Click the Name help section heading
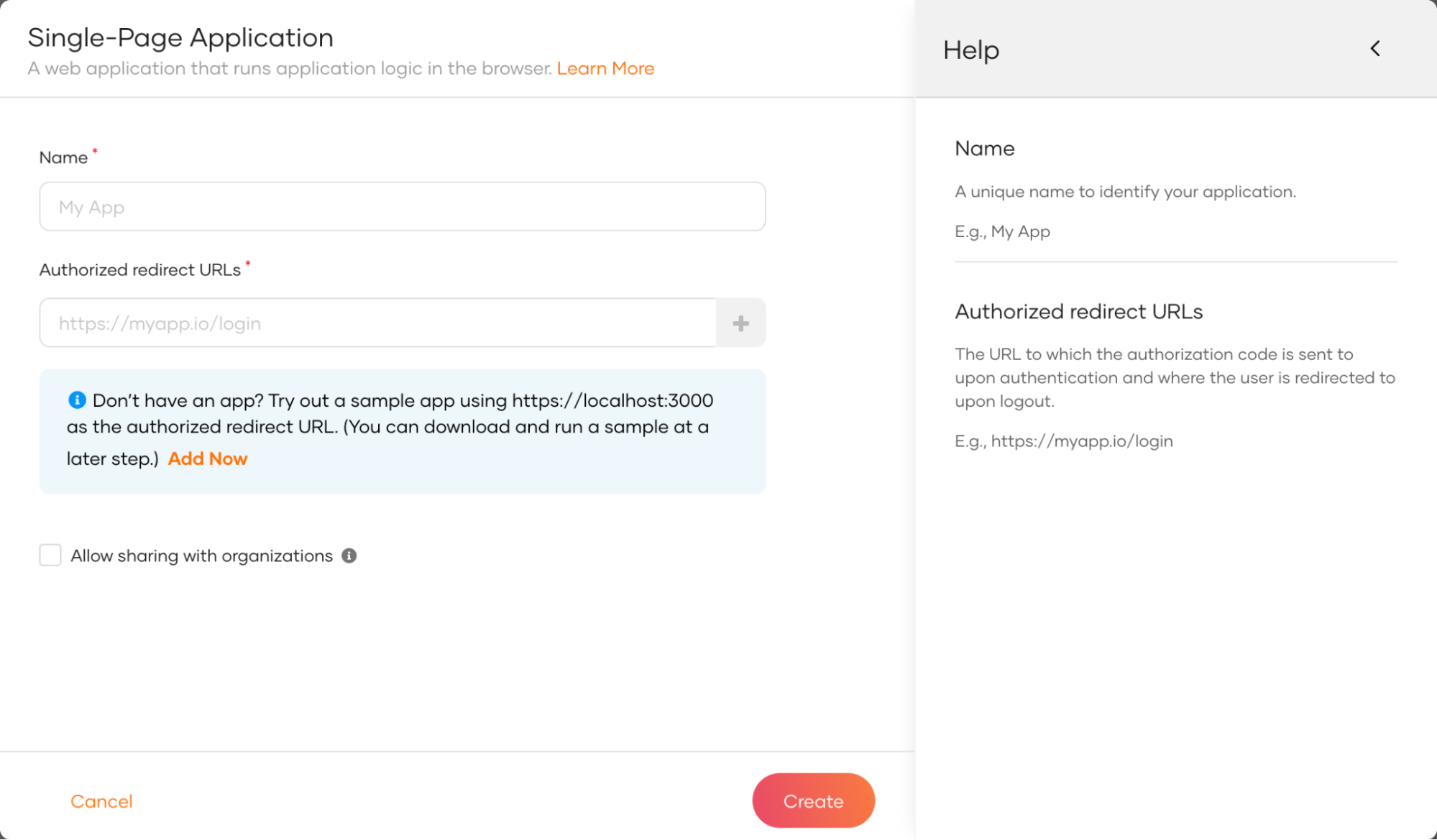 tap(984, 148)
